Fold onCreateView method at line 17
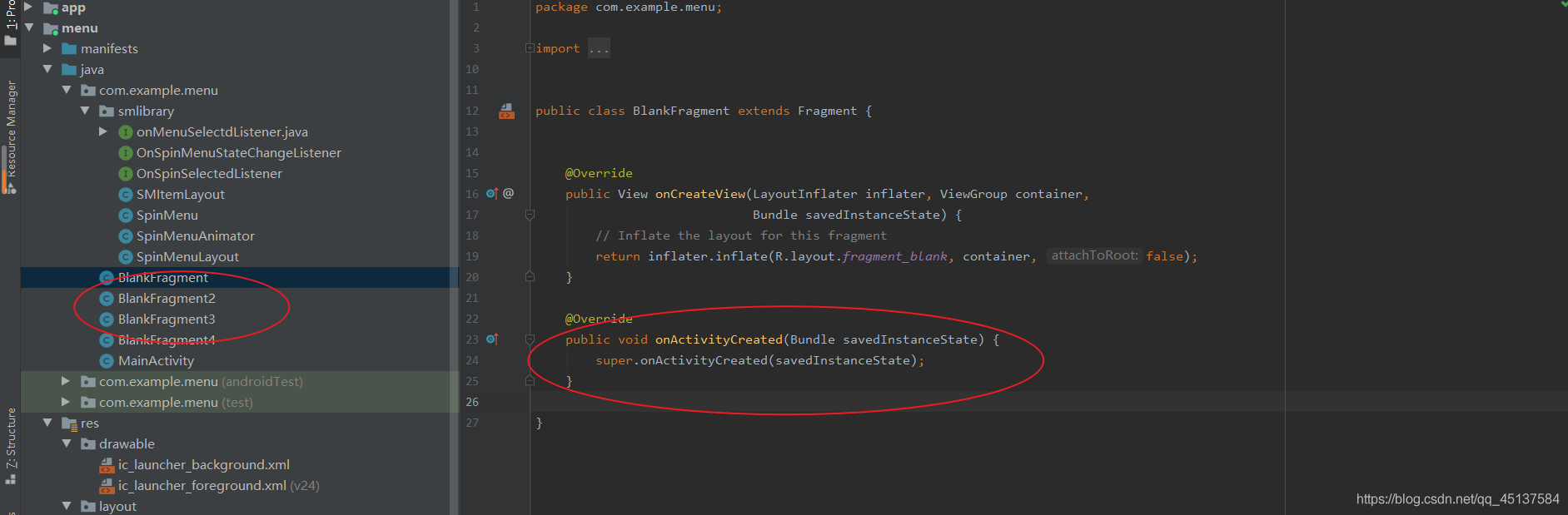 point(530,215)
